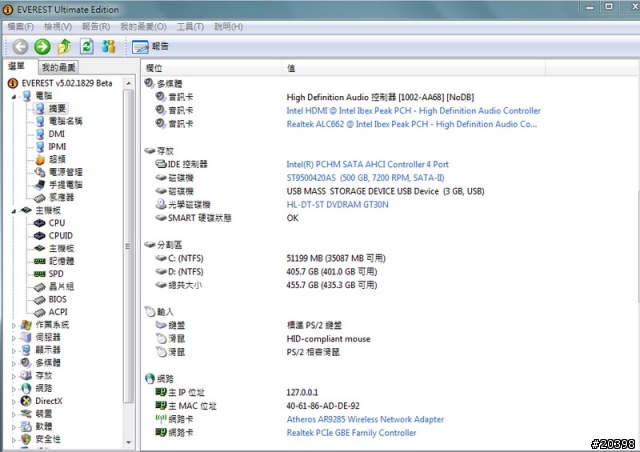Select the 感應器 sensor icon
This screenshot has width=640, height=452.
(x=40, y=198)
